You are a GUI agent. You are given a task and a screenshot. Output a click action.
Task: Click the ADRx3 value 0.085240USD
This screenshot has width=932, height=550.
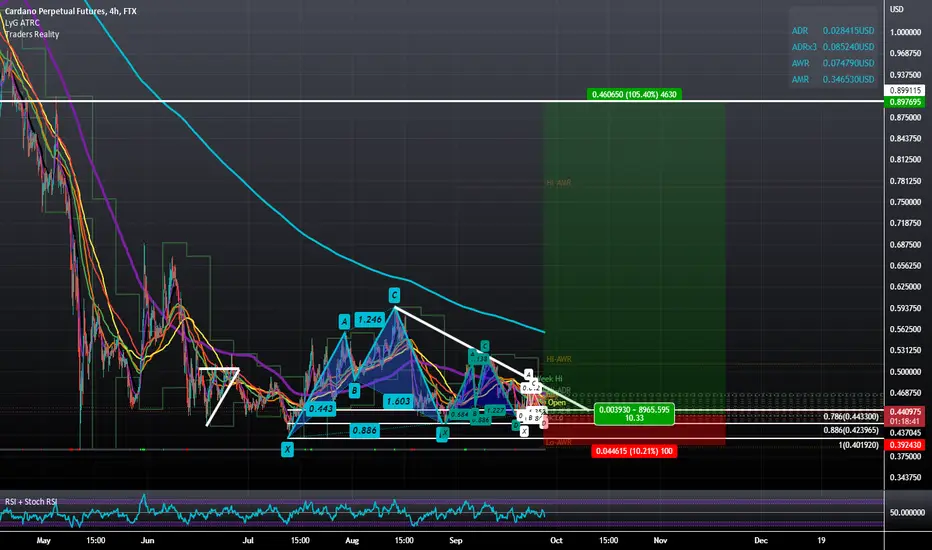[x=848, y=46]
